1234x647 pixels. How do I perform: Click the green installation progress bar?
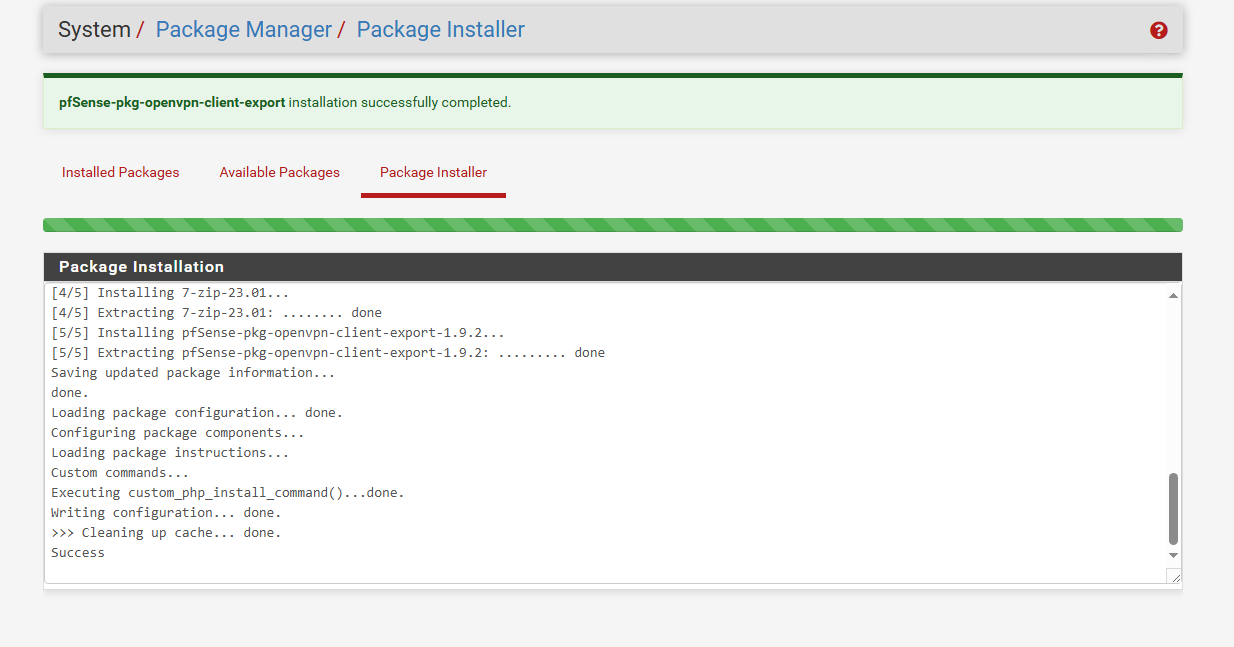[x=613, y=225]
